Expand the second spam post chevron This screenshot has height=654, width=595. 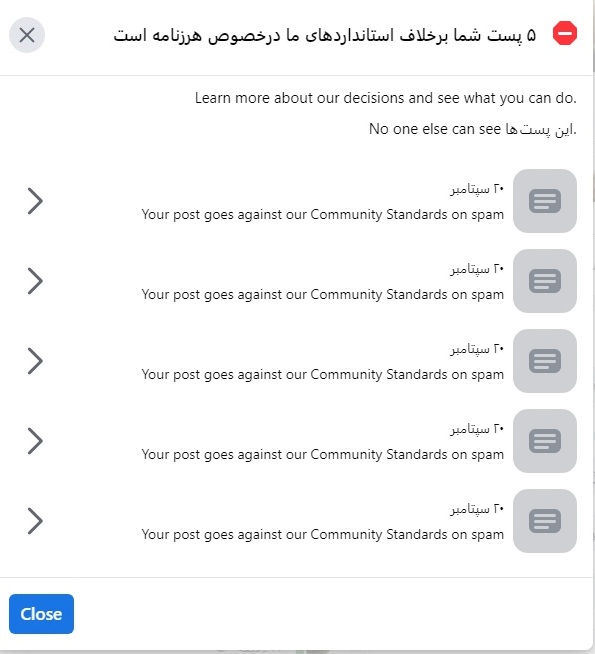(x=35, y=281)
